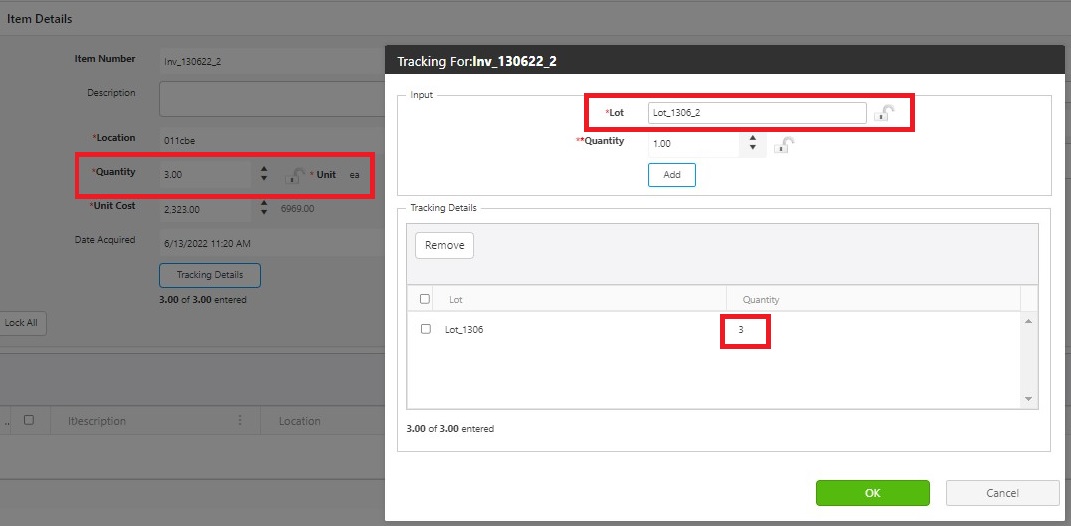Increase tracking Quantity with up arrow
Screen dimensions: 1071x526
coord(753,139)
